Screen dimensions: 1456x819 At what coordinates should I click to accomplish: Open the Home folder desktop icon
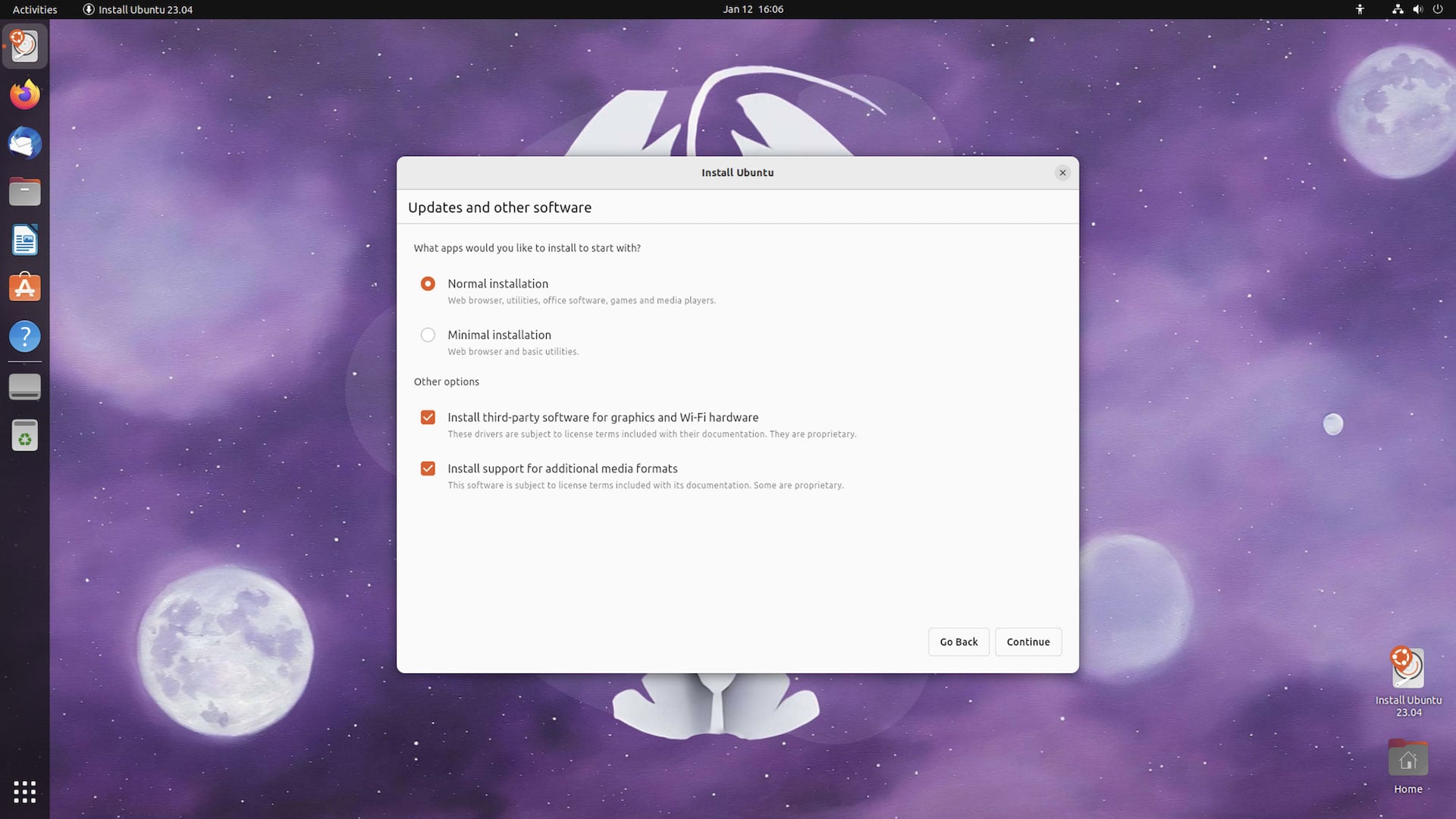click(x=1408, y=767)
